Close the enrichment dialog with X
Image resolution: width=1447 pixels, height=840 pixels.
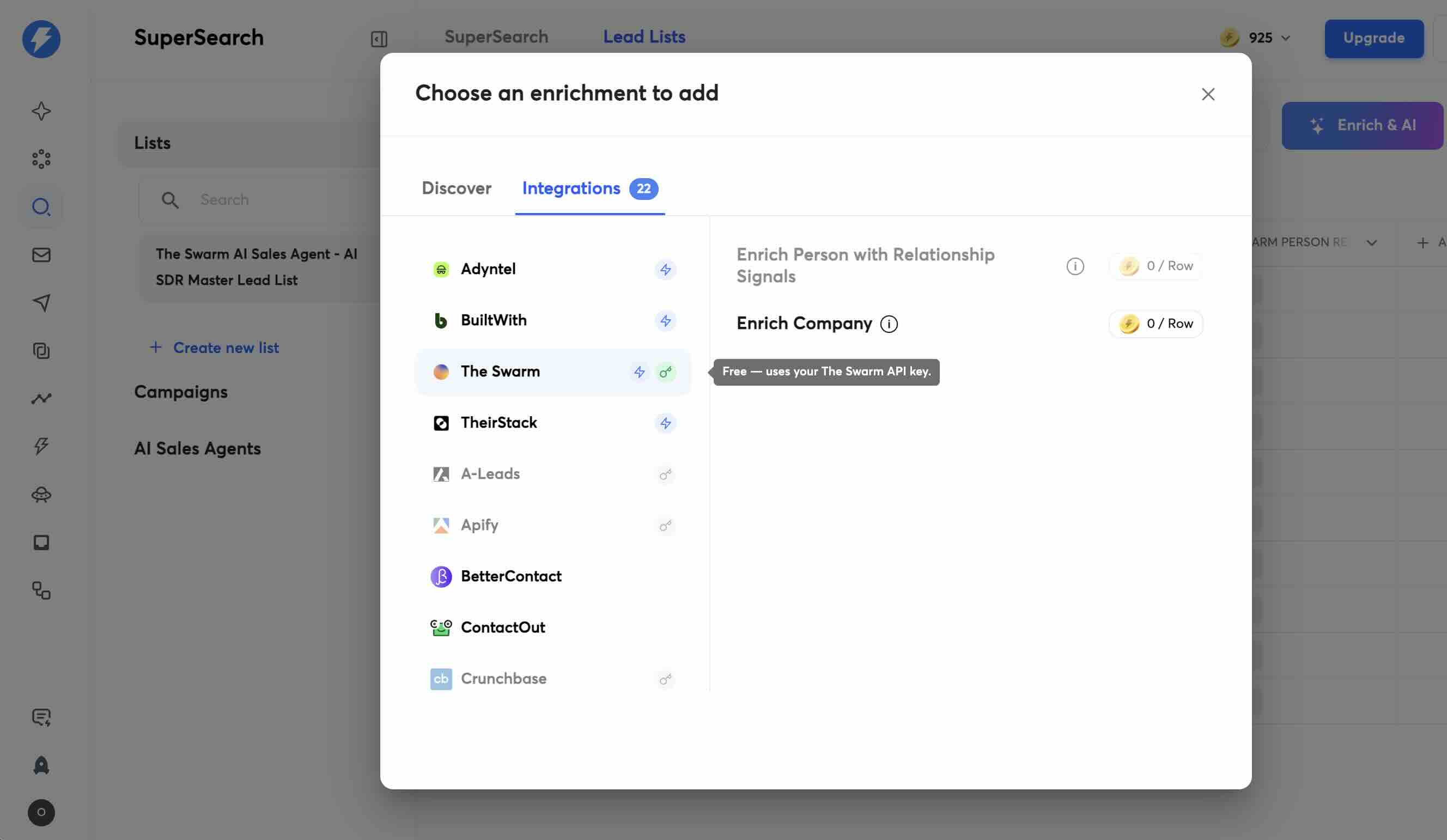1208,94
